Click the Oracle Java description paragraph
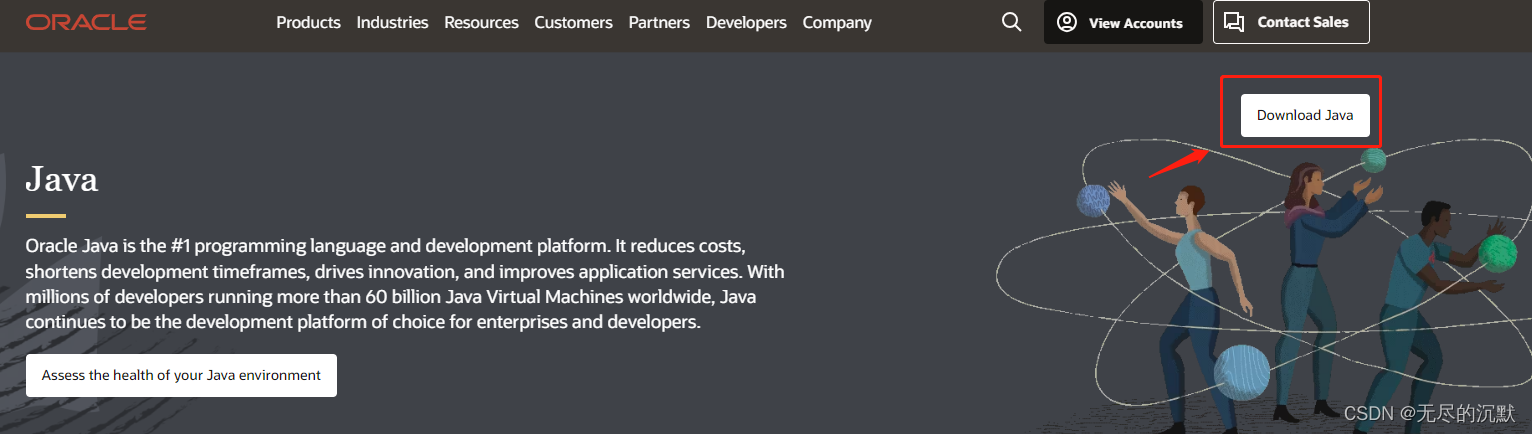The image size is (1532, 434). (405, 284)
